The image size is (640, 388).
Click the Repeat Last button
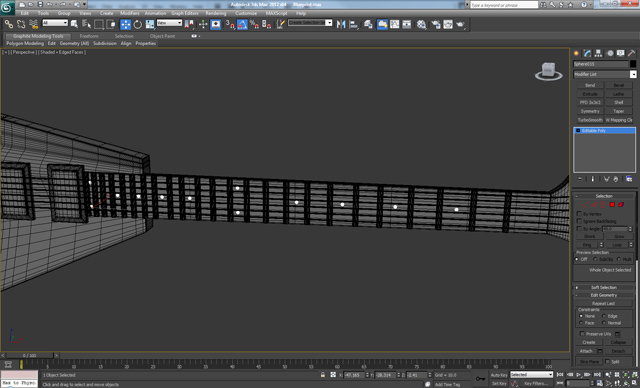pos(604,304)
